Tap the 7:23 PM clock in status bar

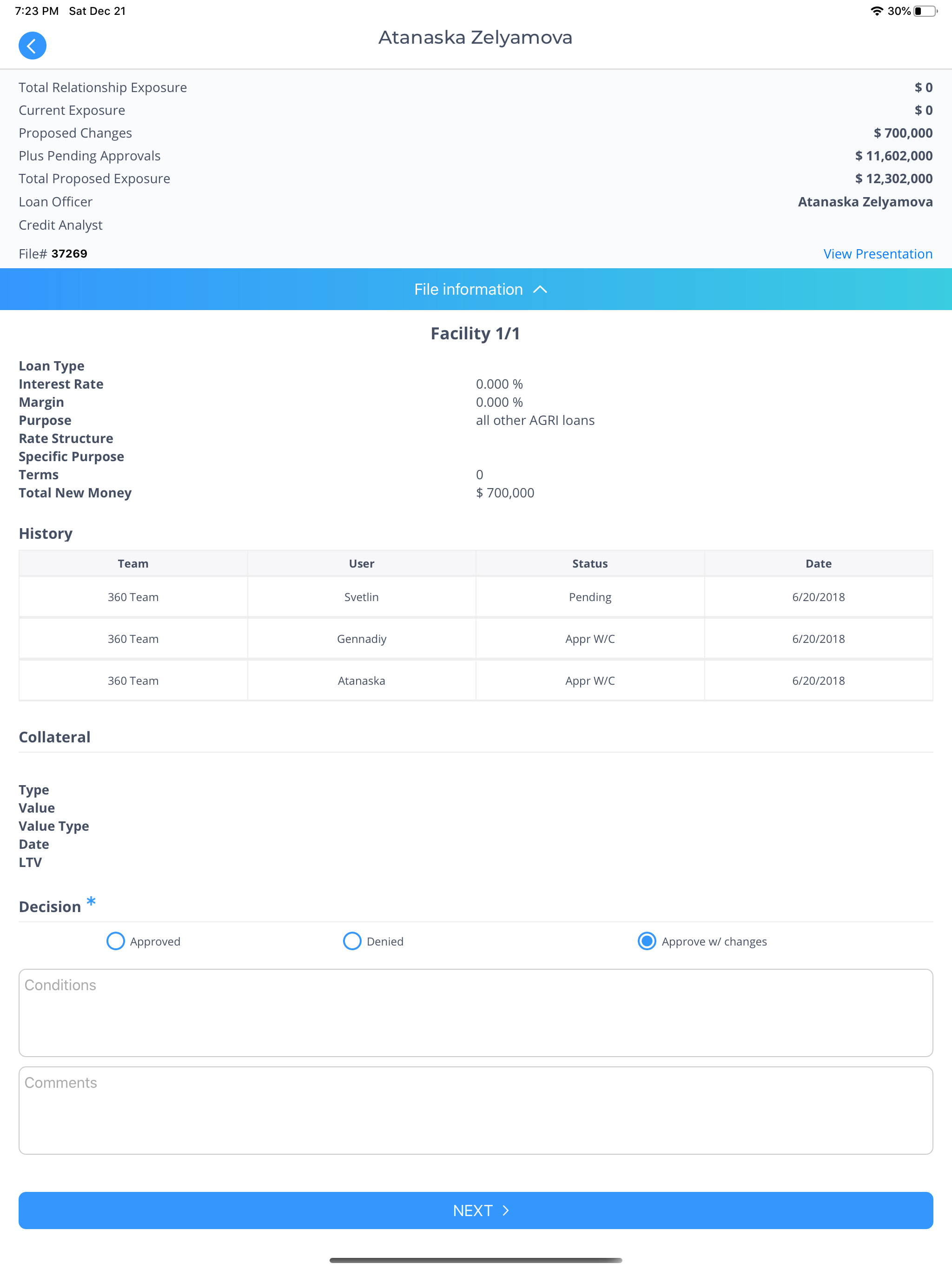point(37,11)
